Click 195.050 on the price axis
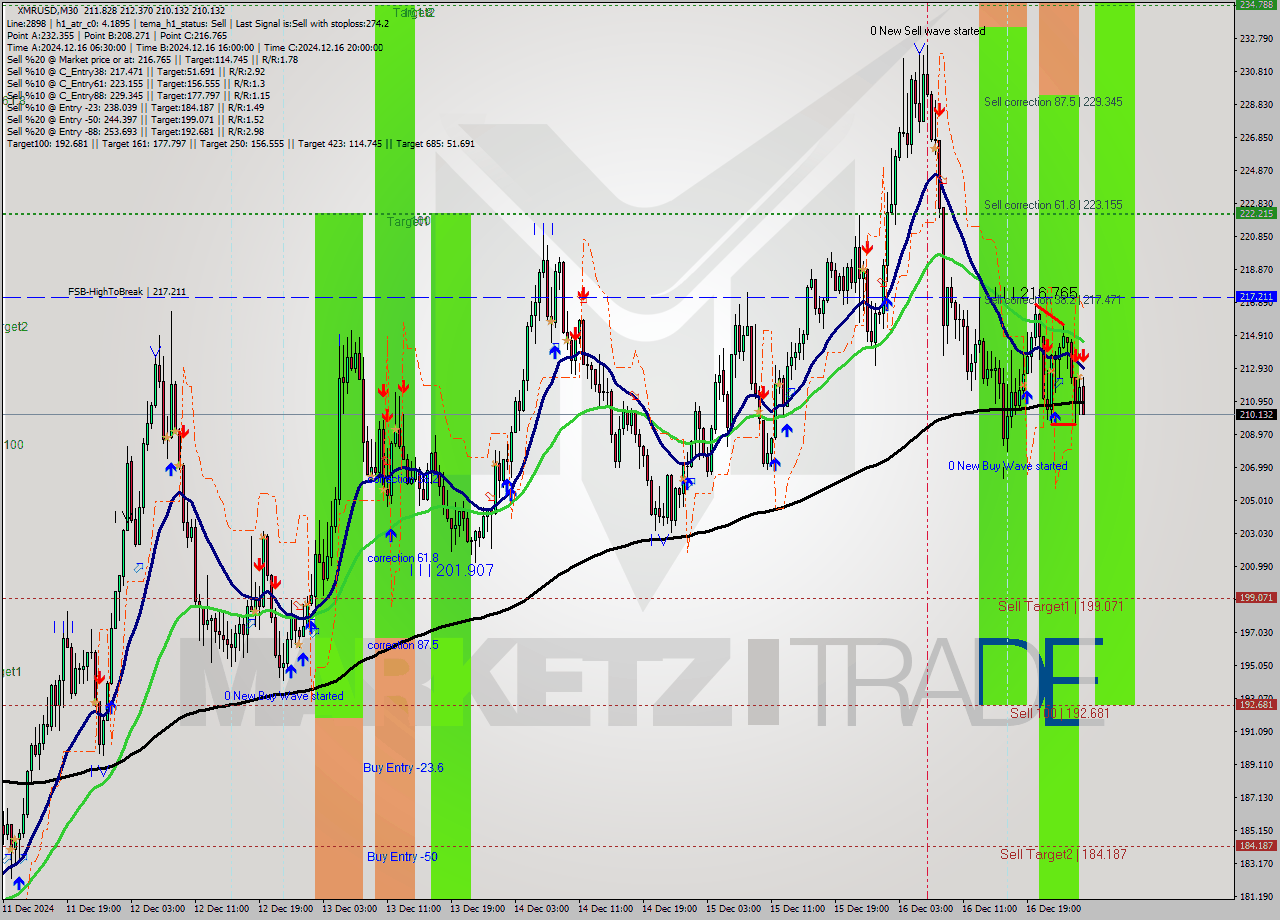Viewport: 1280px width, 920px height. point(1256,665)
